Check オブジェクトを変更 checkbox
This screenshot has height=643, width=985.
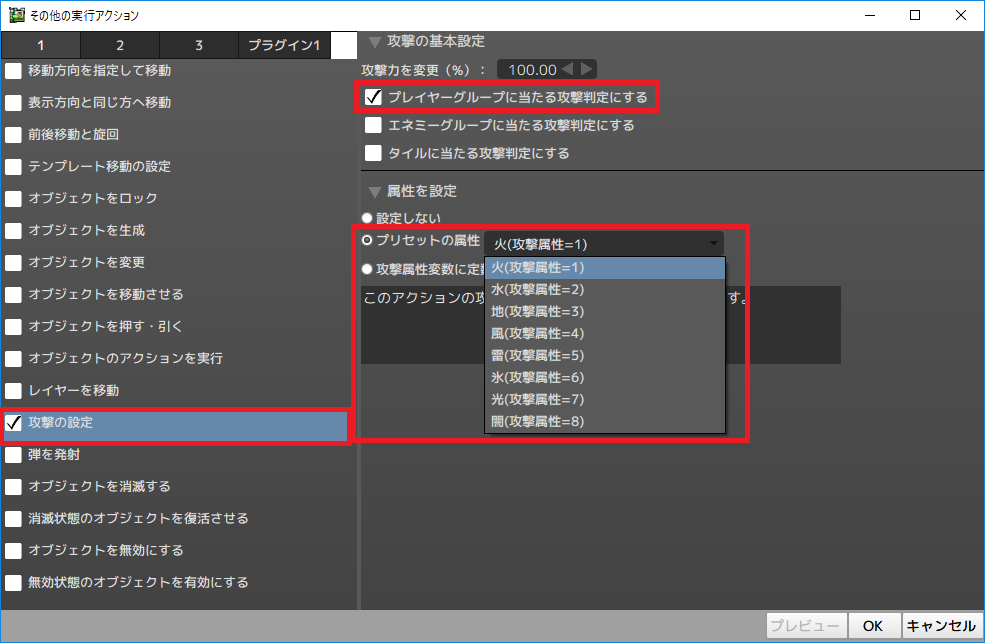coord(13,262)
